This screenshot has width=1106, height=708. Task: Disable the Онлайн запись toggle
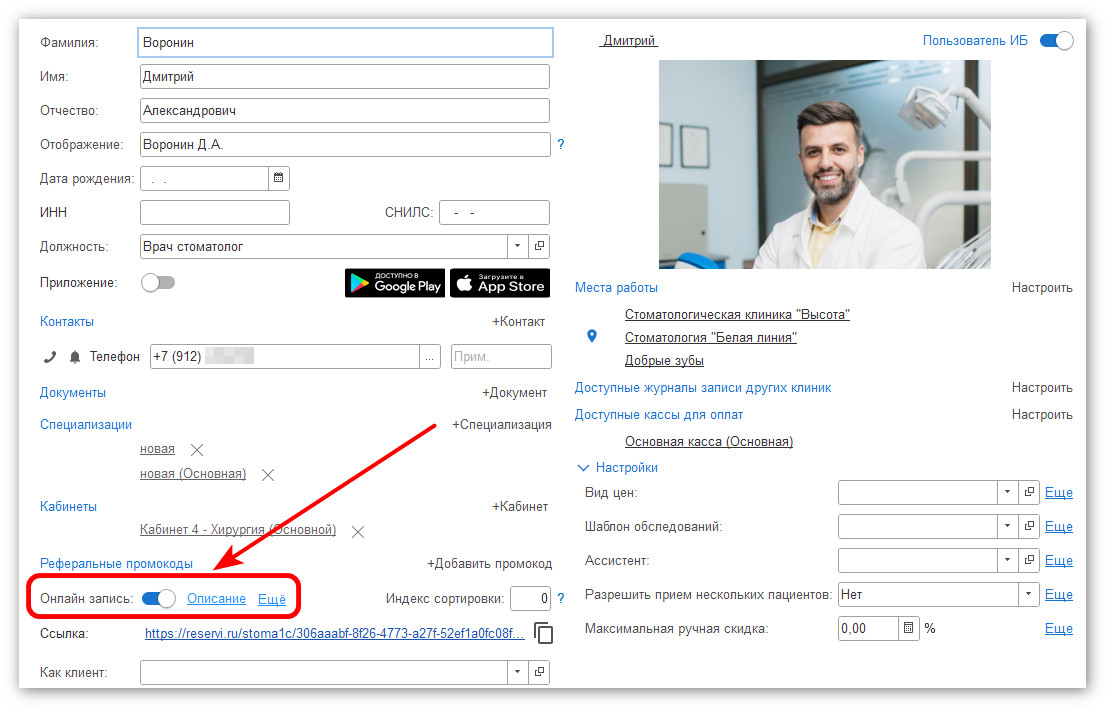tap(159, 599)
